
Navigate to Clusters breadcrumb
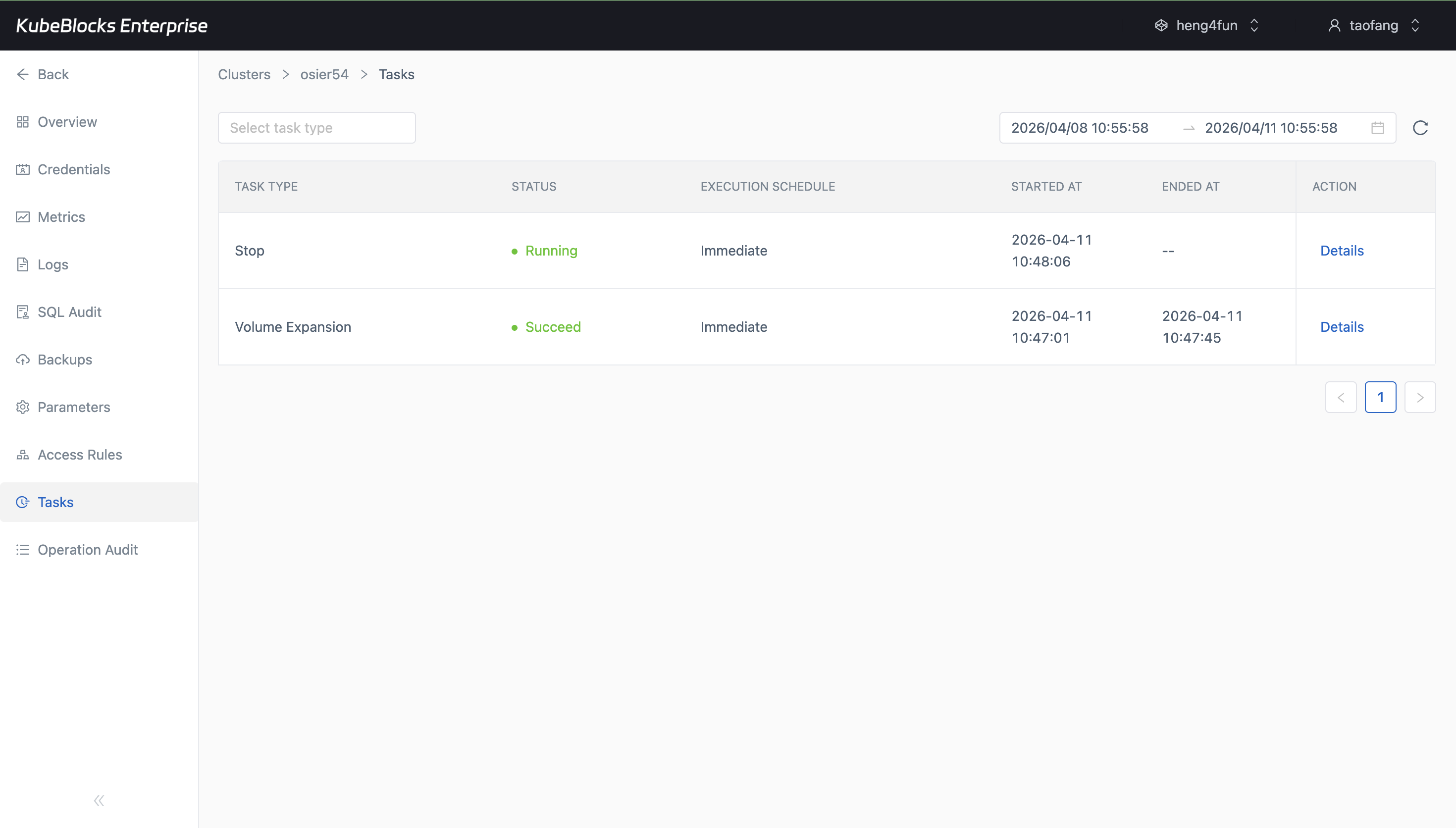[x=243, y=74]
